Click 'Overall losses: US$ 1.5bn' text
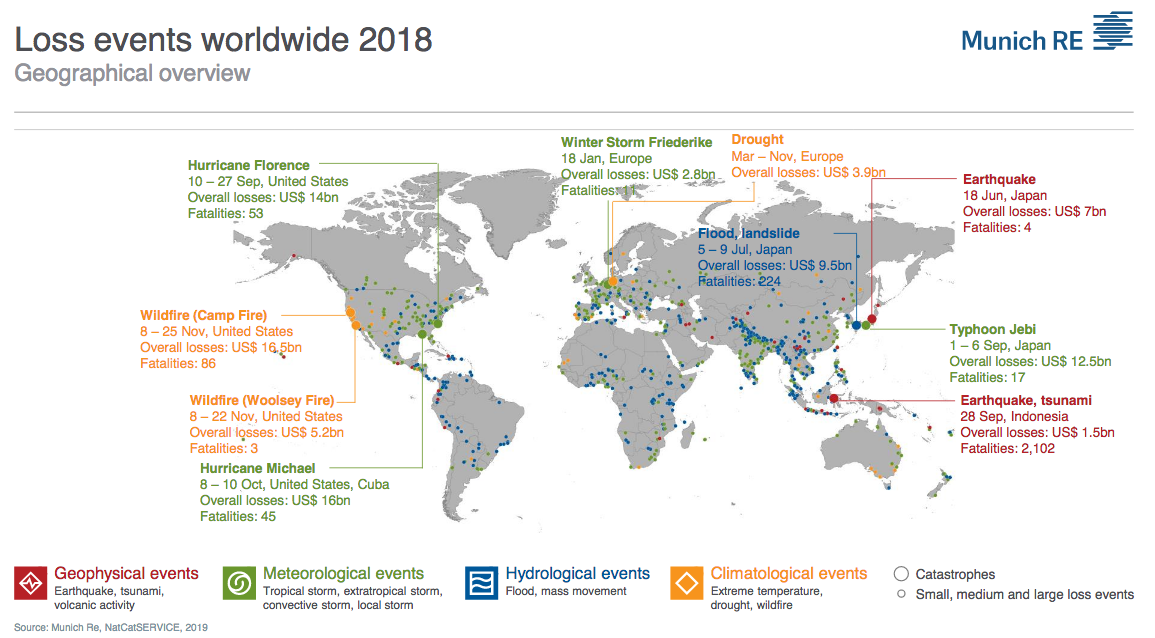Image resolution: width=1155 pixels, height=638 pixels. tap(1036, 432)
